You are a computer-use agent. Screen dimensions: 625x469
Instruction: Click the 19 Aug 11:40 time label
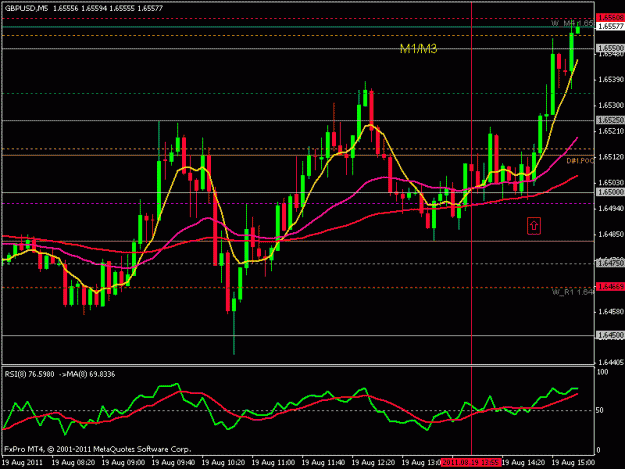click(x=323, y=463)
